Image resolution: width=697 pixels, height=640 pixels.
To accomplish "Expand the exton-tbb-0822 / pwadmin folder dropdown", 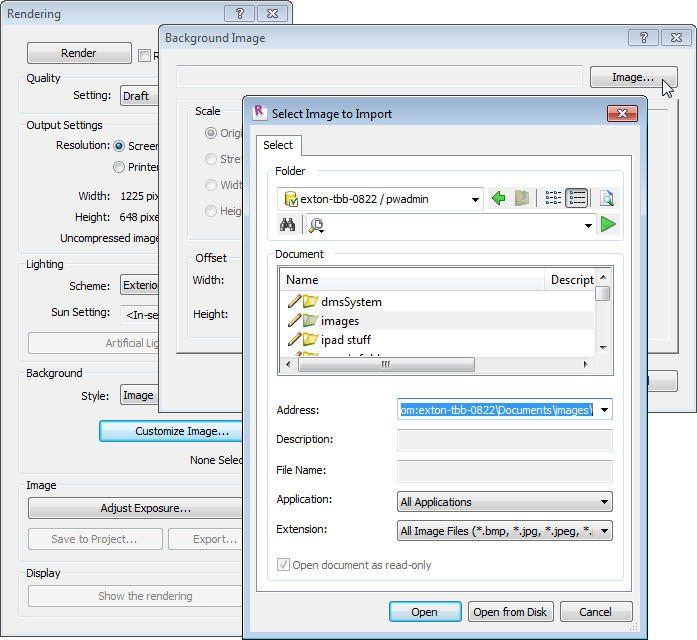I will 475,199.
